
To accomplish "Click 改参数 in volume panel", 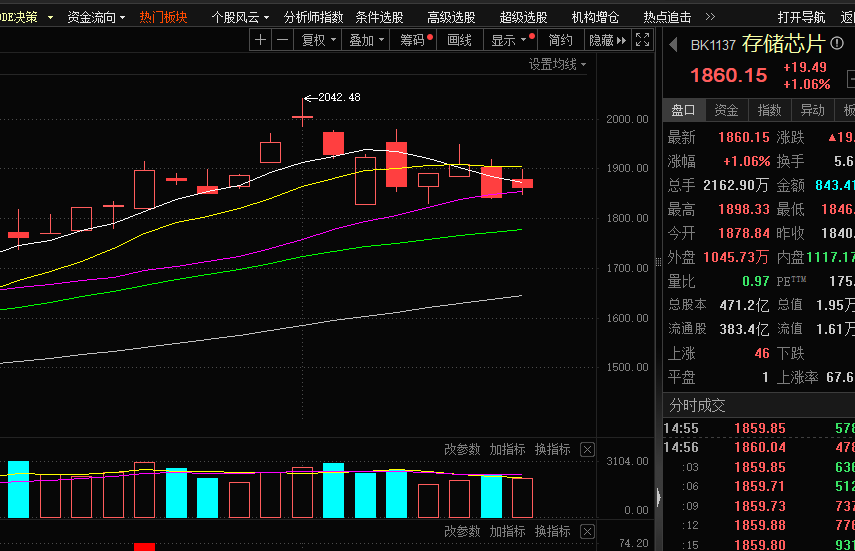I will coord(462,450).
